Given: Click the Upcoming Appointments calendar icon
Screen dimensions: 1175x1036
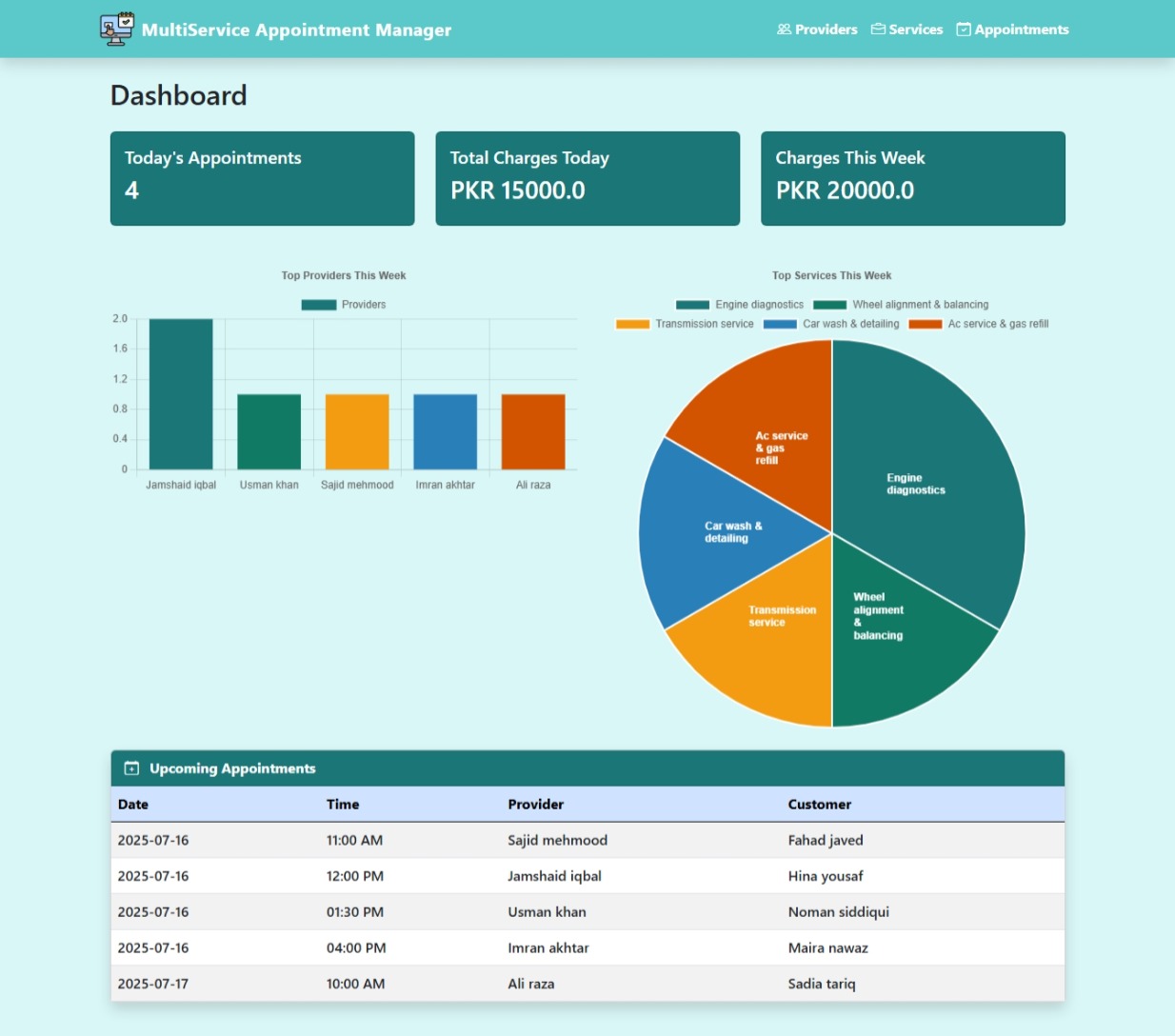Looking at the screenshot, I should click(x=132, y=768).
